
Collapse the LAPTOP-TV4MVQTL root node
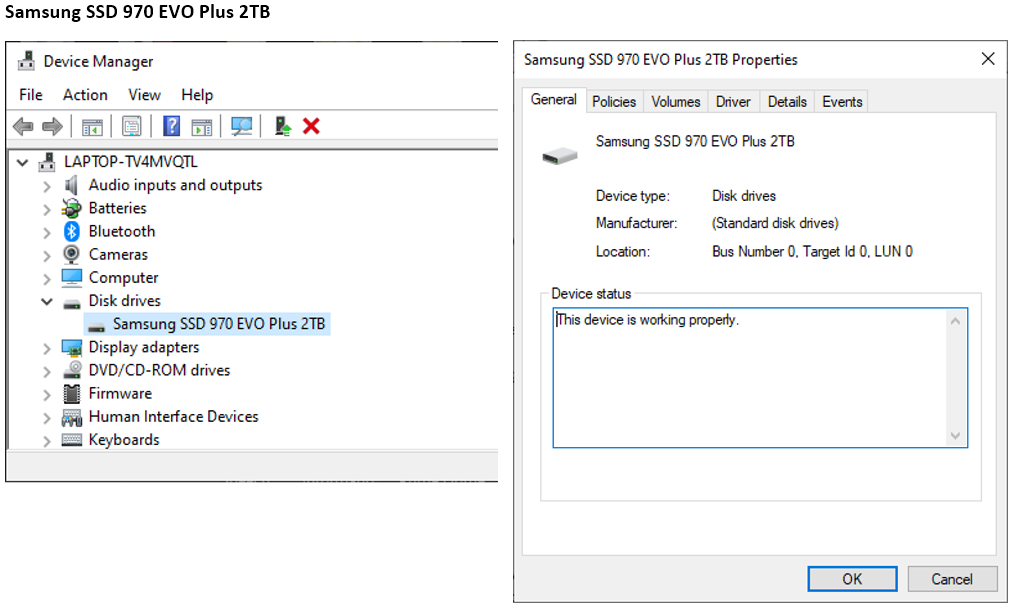(x=23, y=163)
